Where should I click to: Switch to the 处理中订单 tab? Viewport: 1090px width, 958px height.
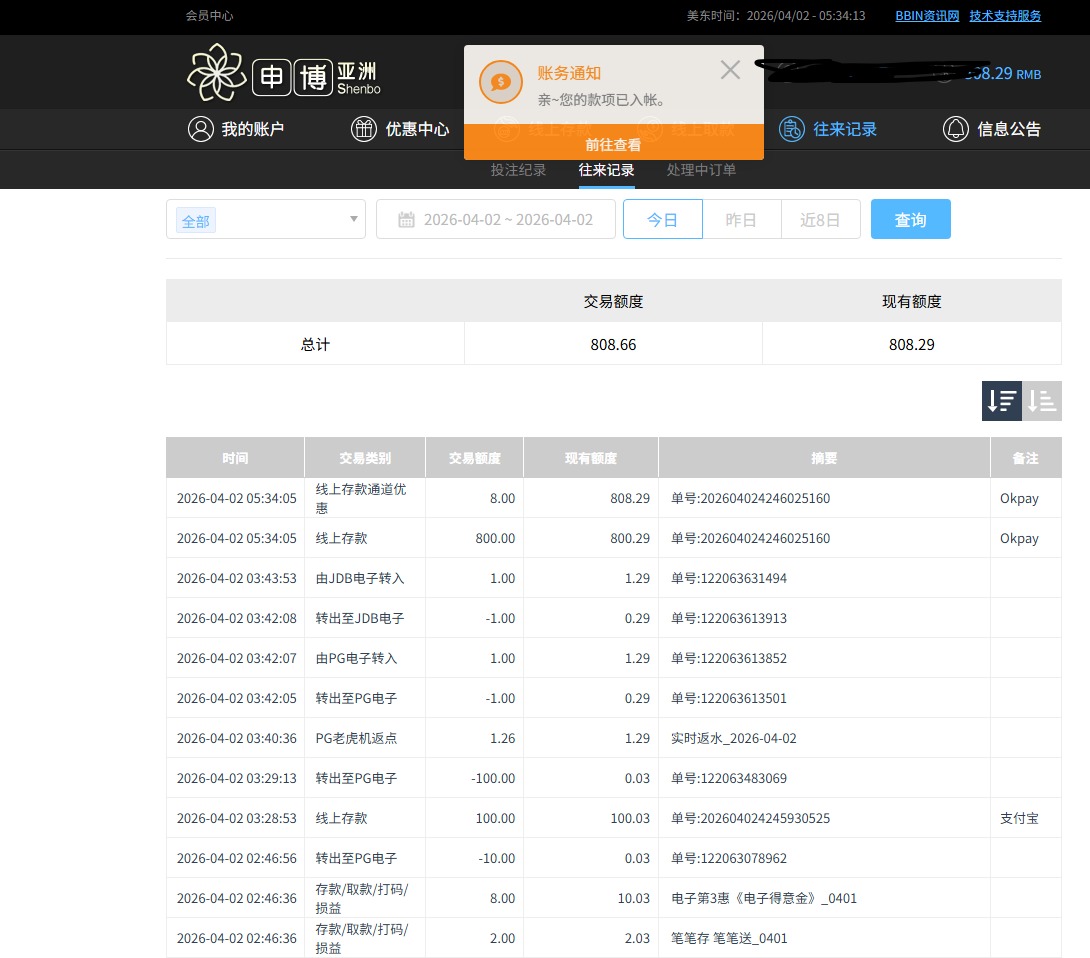tap(701, 170)
